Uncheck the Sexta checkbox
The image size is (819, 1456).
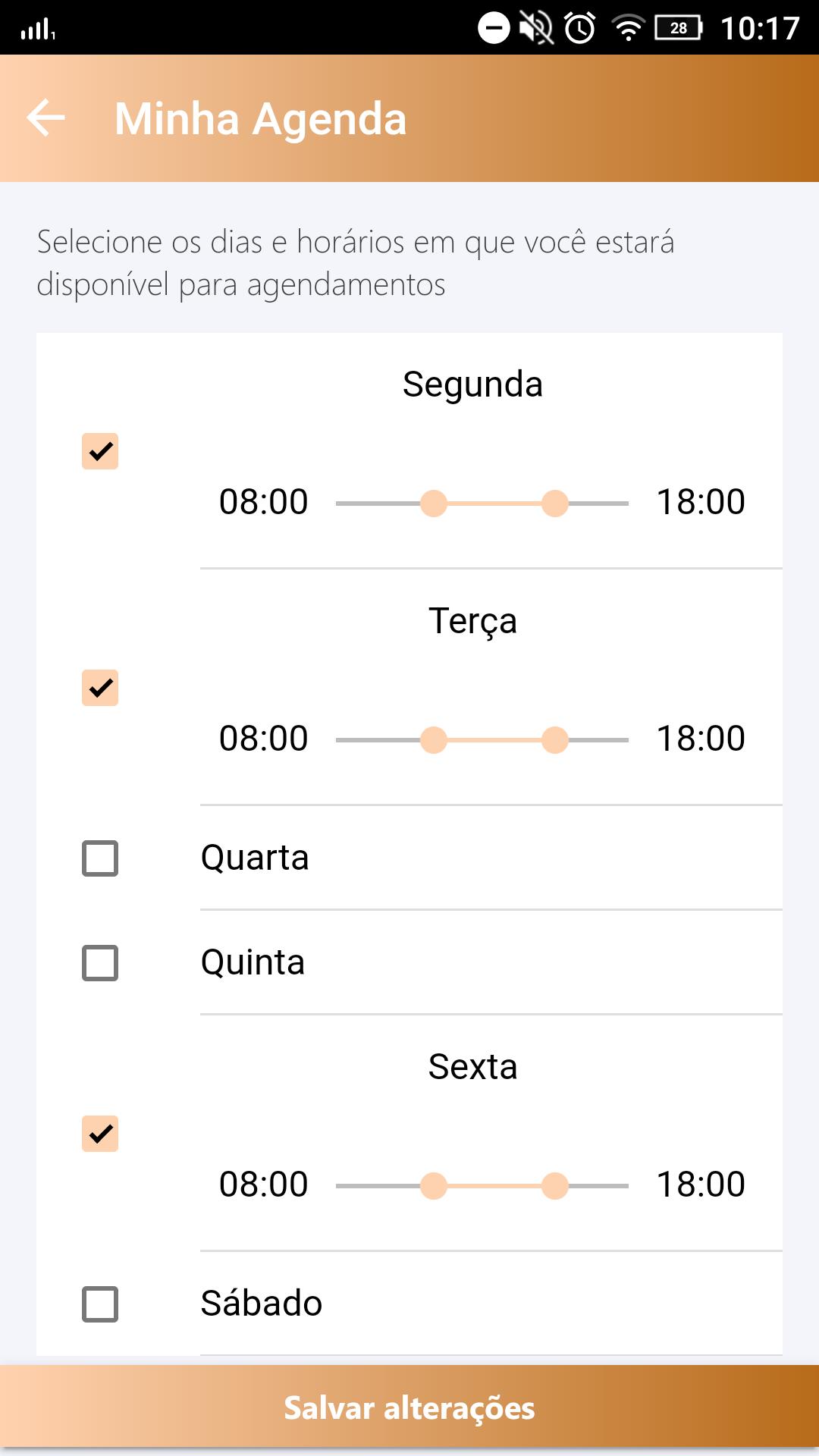coord(100,1134)
